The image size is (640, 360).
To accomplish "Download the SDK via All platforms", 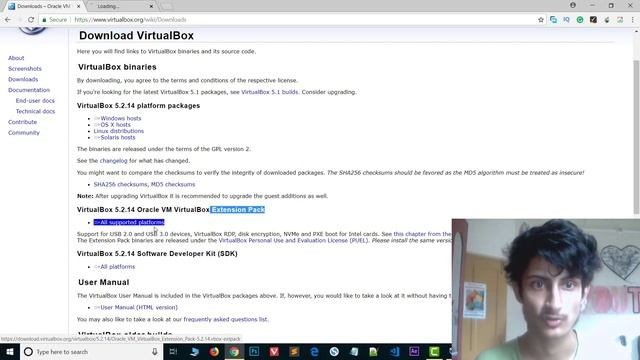I will pos(115,267).
